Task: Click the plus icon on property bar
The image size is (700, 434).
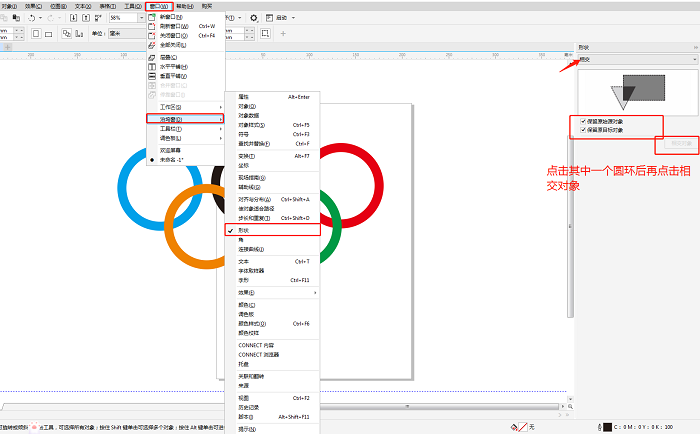Action: [283, 33]
